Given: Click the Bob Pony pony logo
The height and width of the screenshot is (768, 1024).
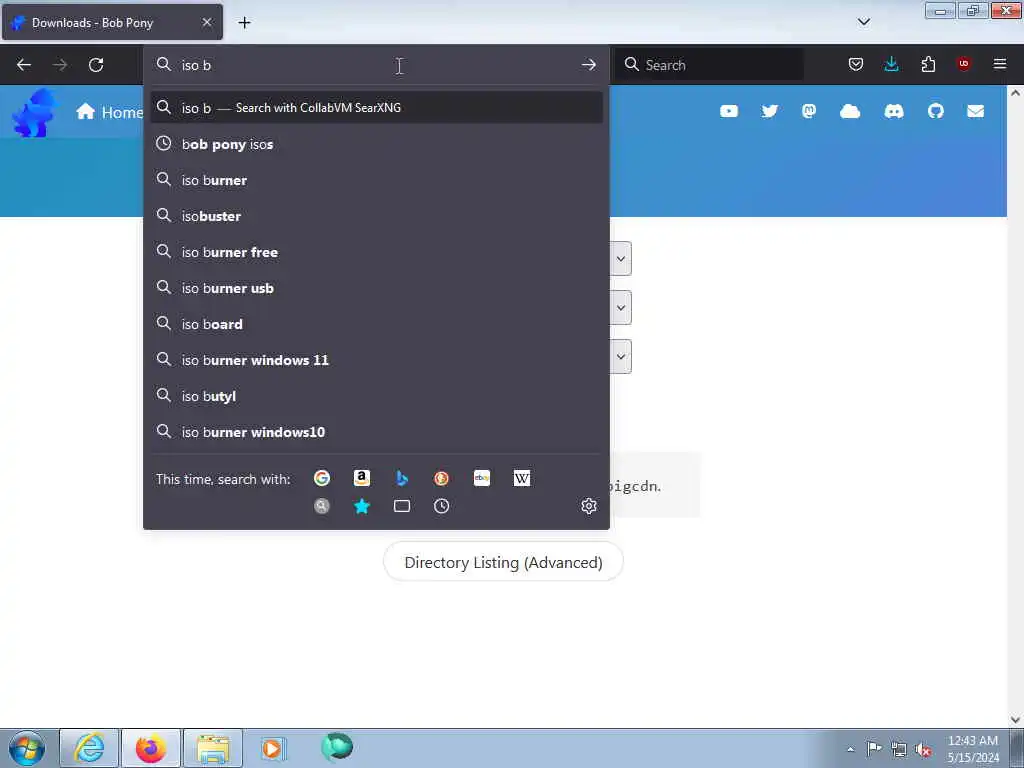Looking at the screenshot, I should click(x=34, y=113).
